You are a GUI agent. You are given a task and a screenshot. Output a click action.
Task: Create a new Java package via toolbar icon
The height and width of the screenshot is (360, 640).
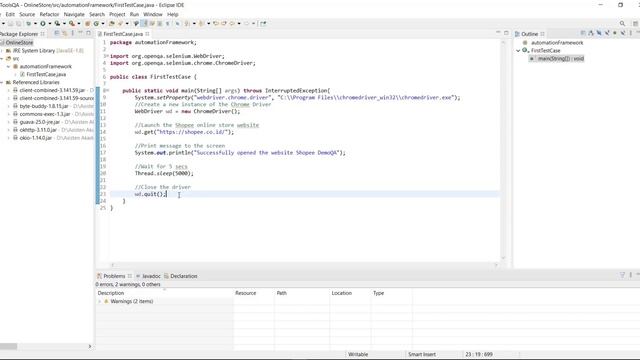point(88,24)
